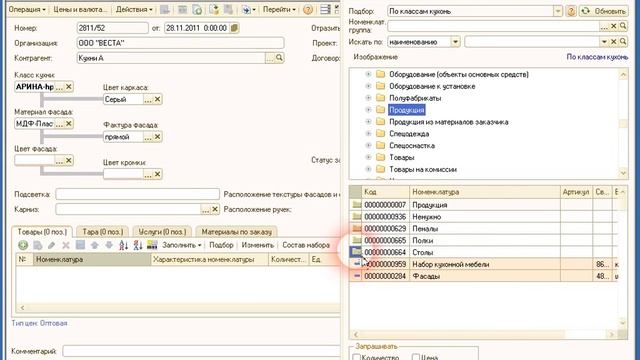Screen dimensions: 640x360
Task: Clear the Класс кухни value АРИНА
Action: (69, 87)
